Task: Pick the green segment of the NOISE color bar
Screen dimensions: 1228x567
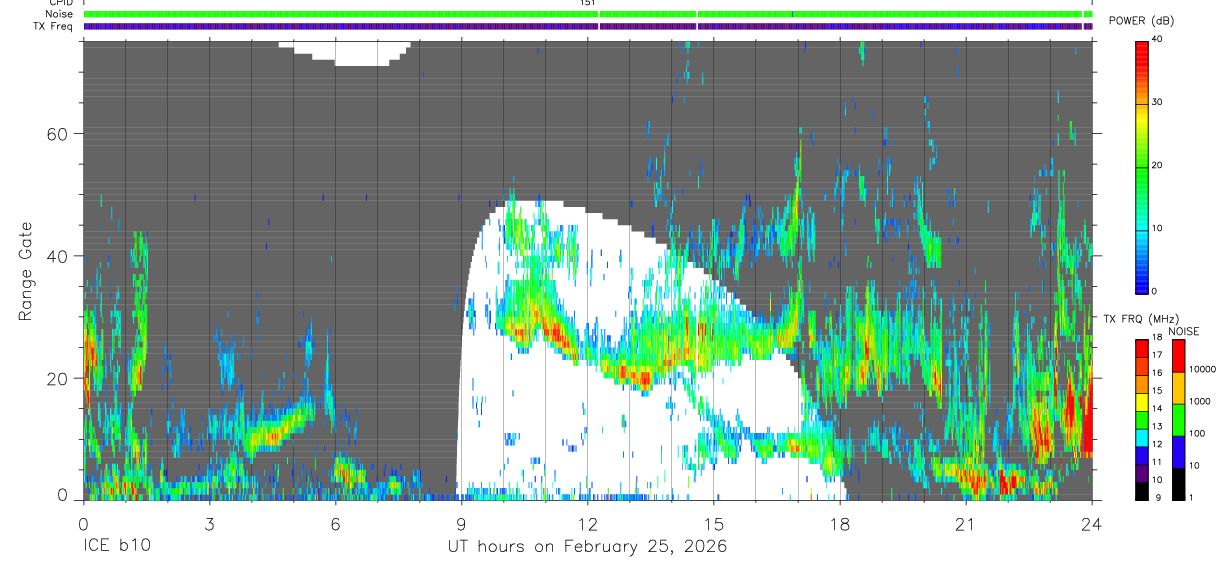Action: (1178, 420)
